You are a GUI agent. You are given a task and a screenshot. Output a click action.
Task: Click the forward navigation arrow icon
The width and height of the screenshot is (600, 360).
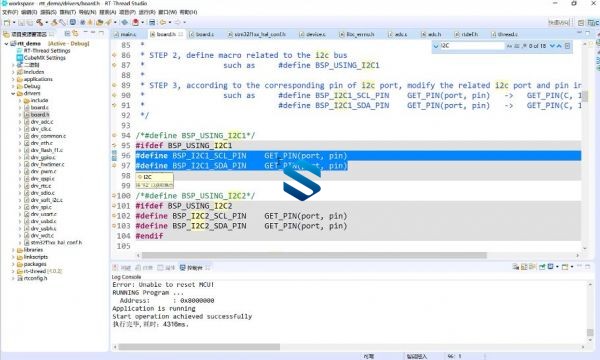177,23
